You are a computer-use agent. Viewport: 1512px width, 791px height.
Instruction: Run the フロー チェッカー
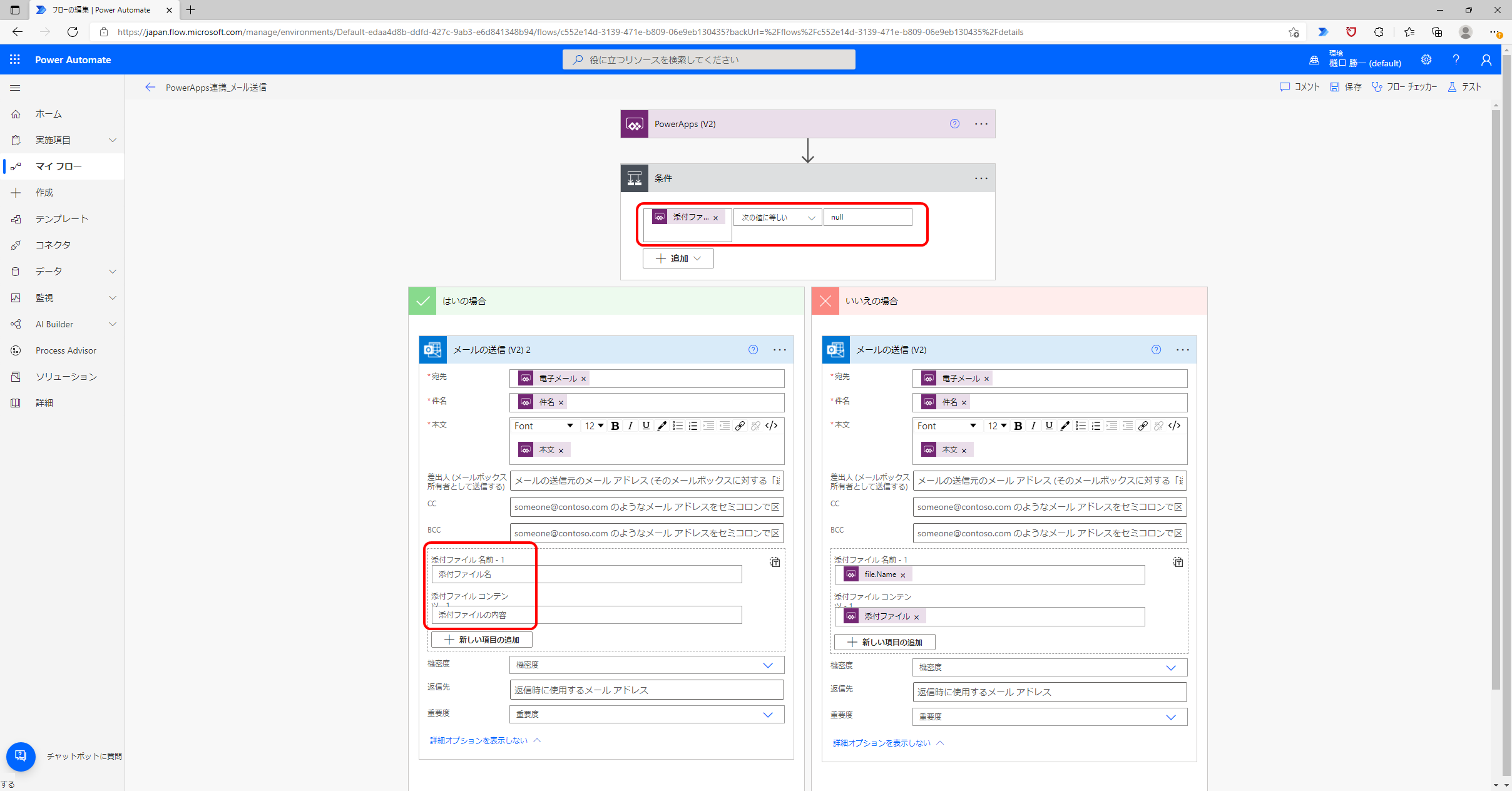point(1404,87)
